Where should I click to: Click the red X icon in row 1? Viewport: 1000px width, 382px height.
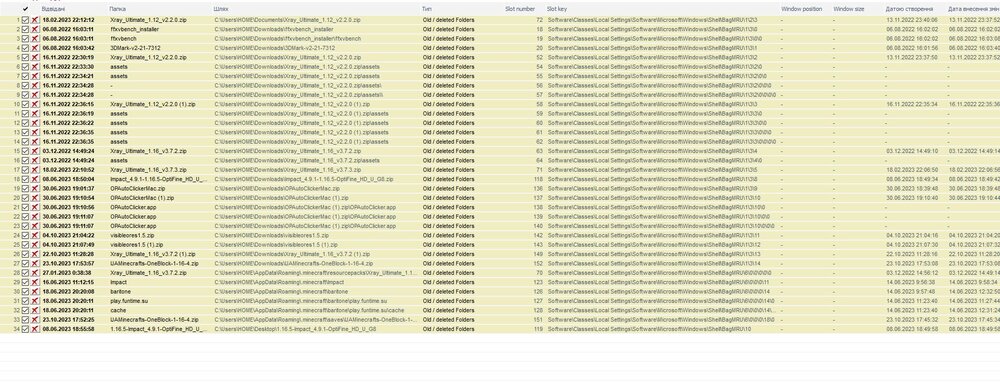click(36, 20)
